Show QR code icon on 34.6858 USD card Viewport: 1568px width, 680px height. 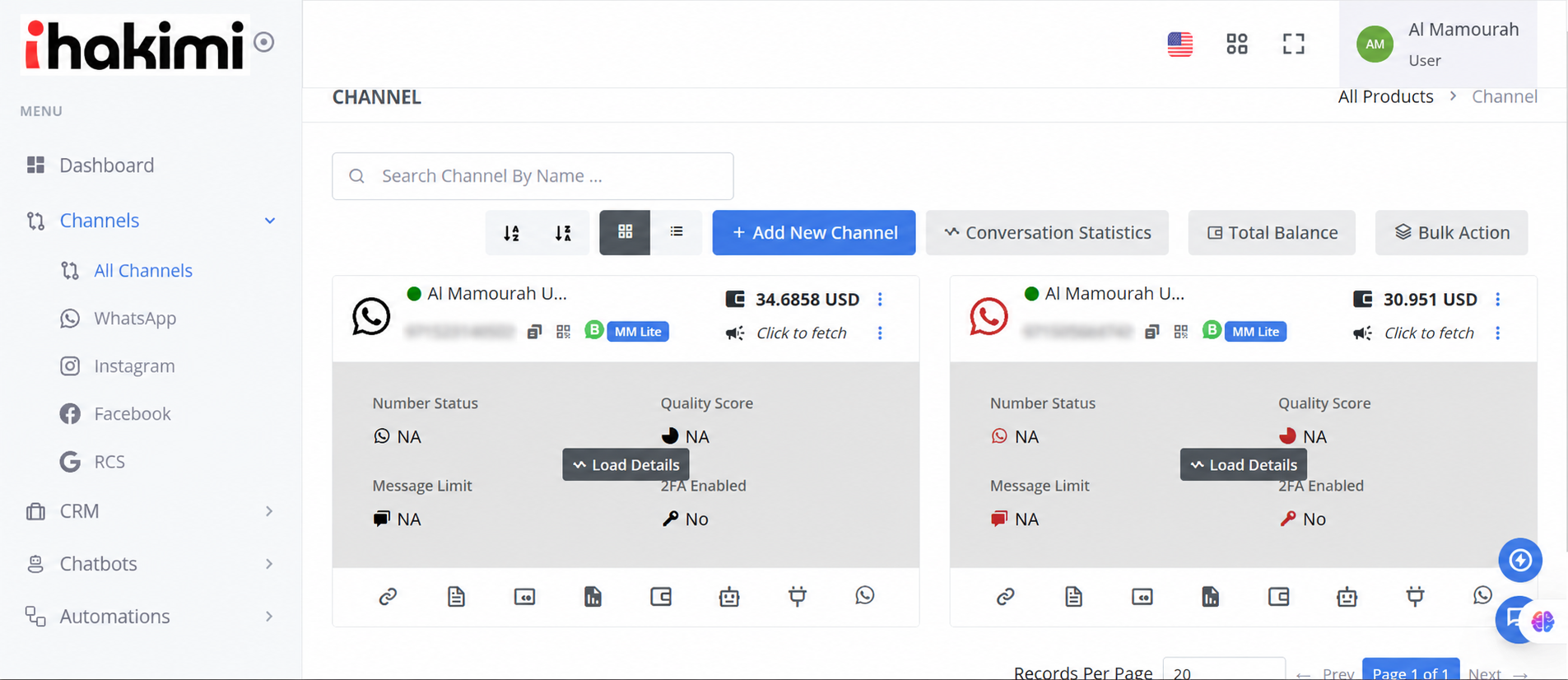(x=563, y=332)
